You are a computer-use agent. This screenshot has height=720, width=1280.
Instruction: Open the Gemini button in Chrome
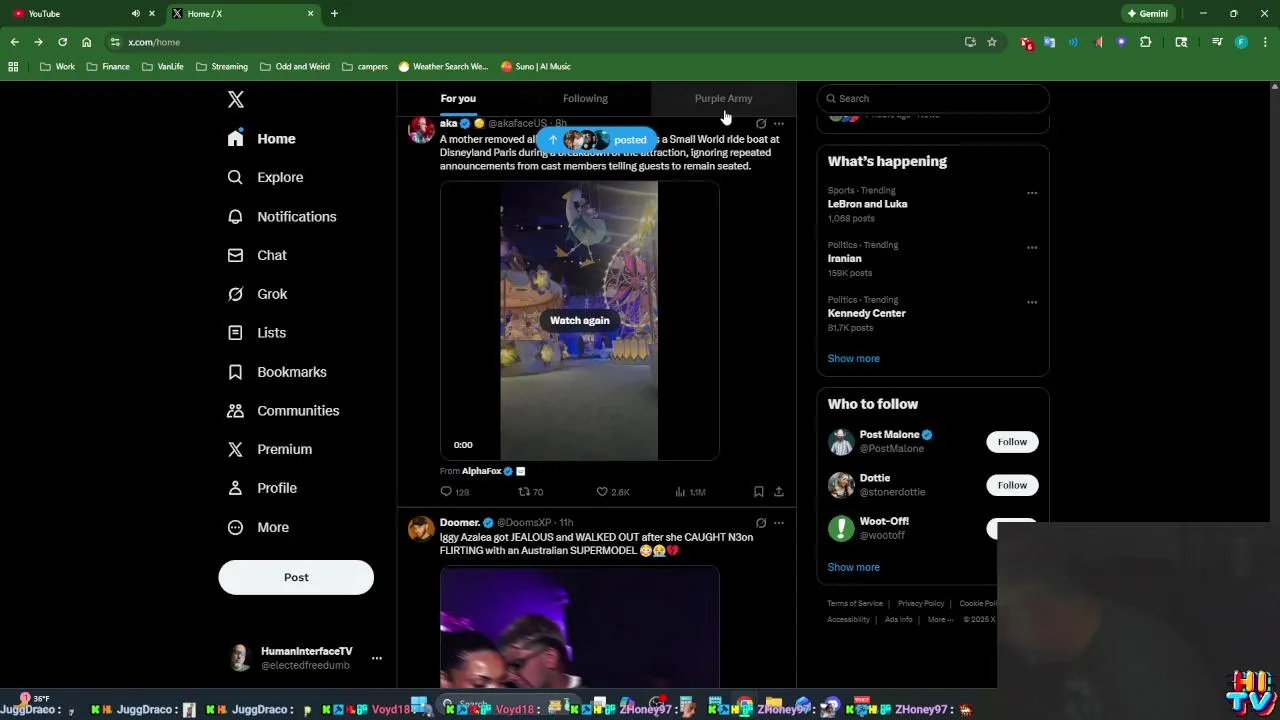[x=1147, y=14]
